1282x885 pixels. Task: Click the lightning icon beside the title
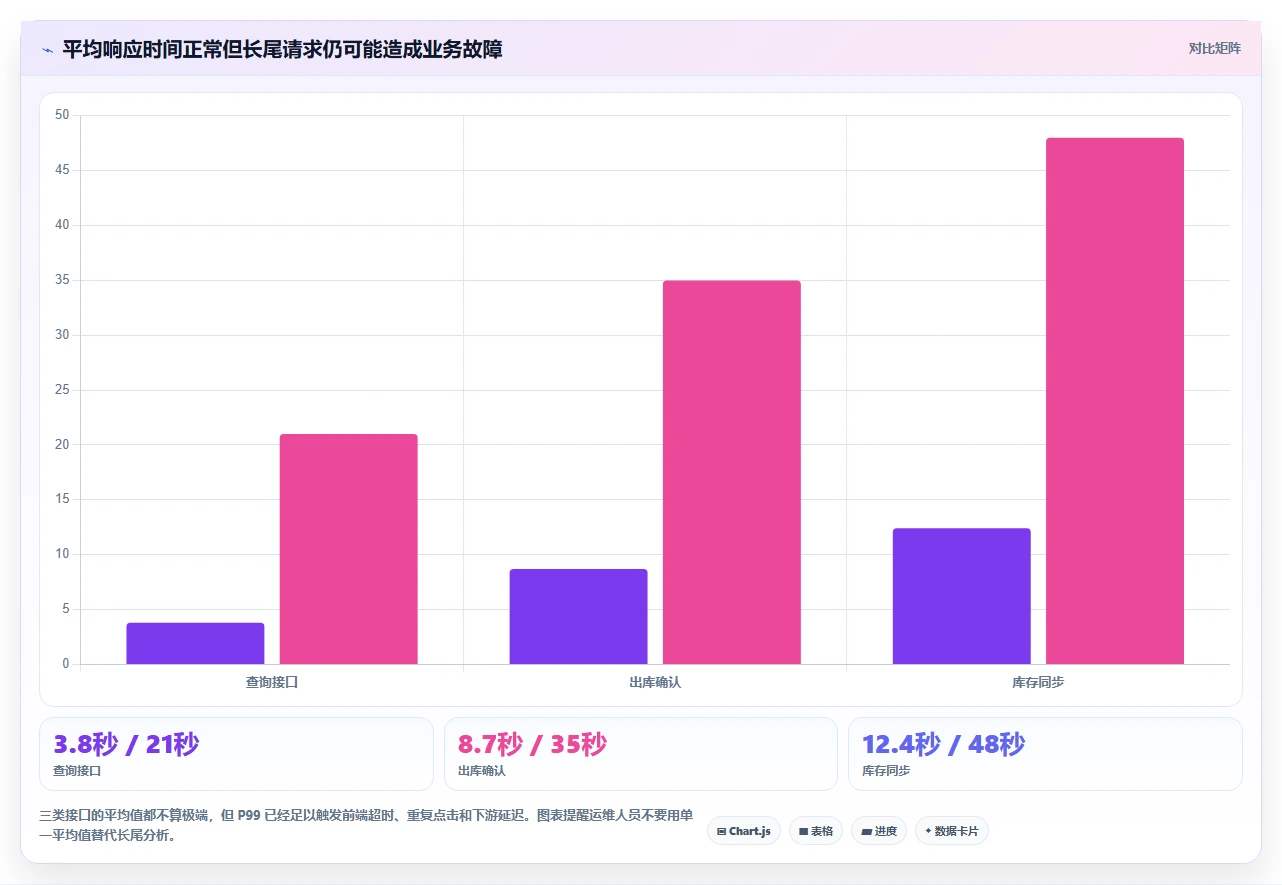(47, 49)
